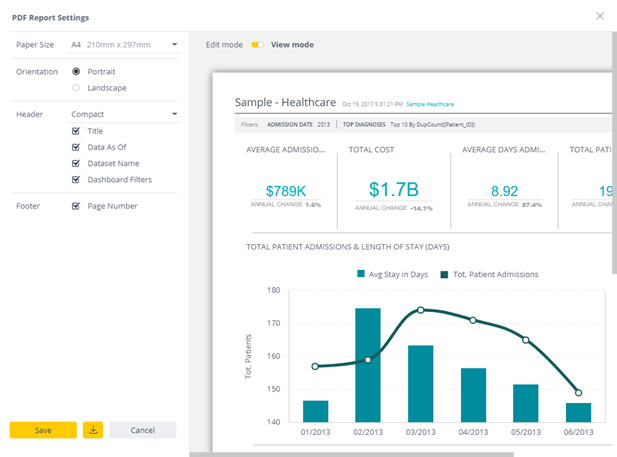
Task: Click the vertical scrollbar of the preview
Action: (614, 154)
